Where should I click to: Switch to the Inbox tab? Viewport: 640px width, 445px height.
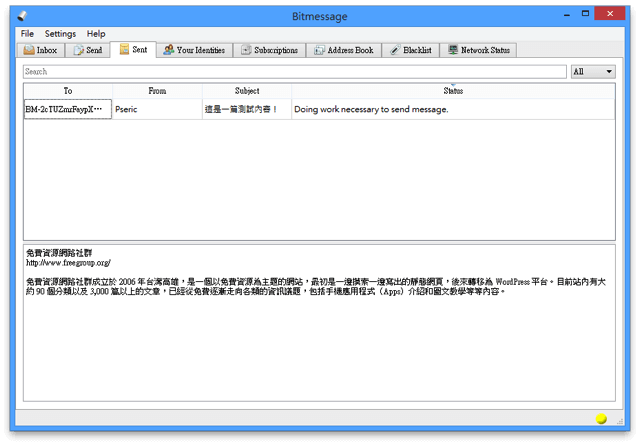coord(40,50)
